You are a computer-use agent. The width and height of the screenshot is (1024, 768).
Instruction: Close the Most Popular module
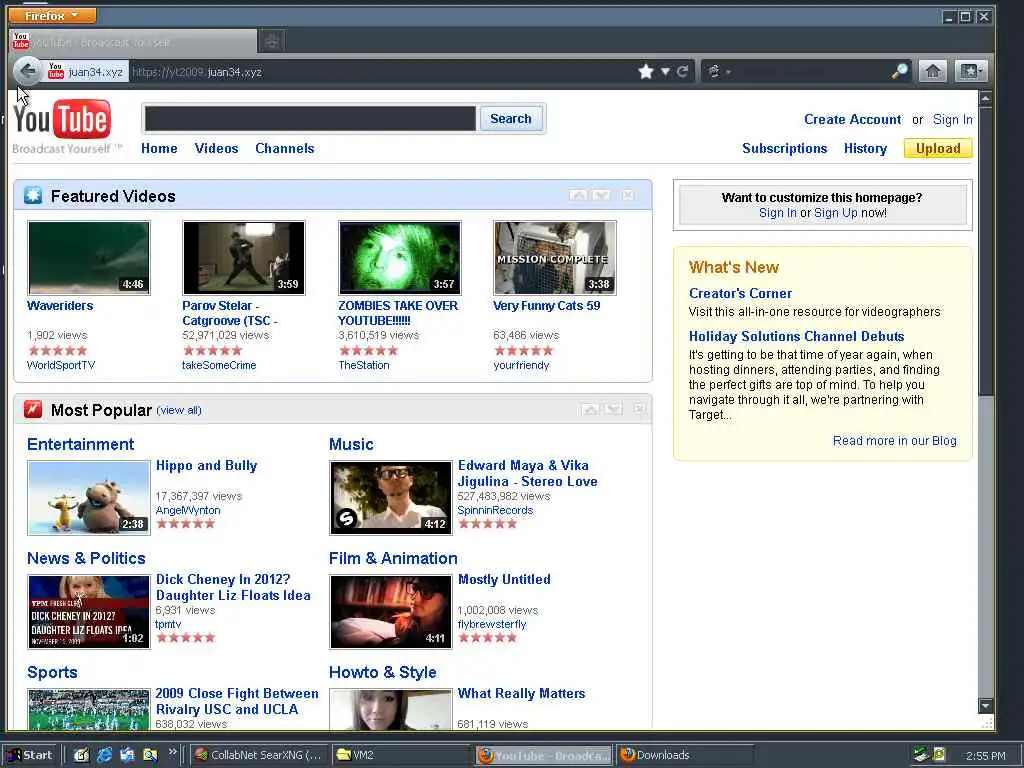tap(639, 409)
